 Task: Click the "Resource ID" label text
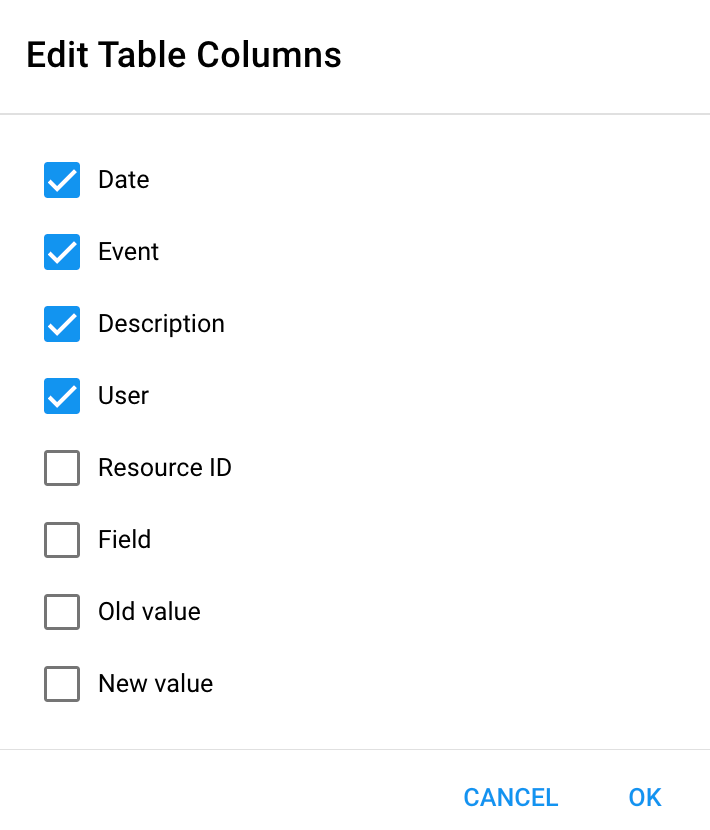tap(165, 468)
